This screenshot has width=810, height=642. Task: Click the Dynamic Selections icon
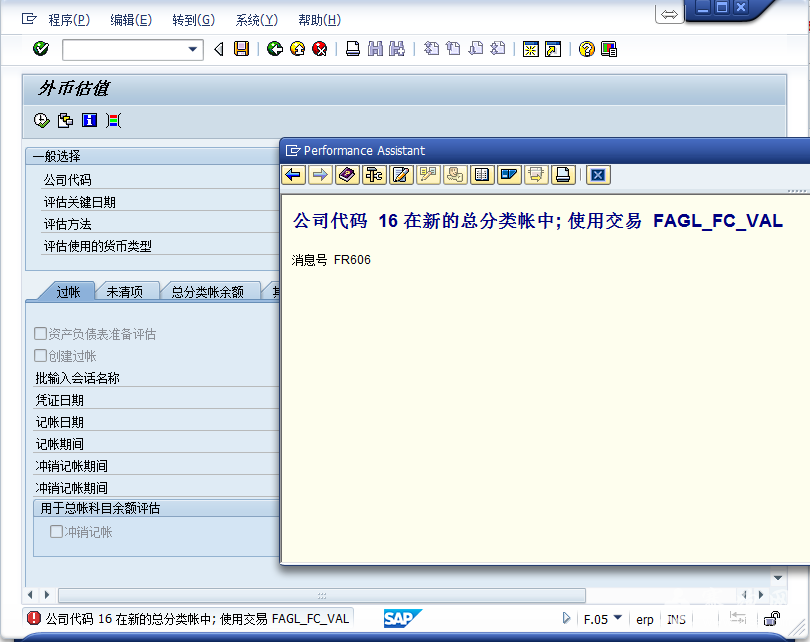[113, 120]
